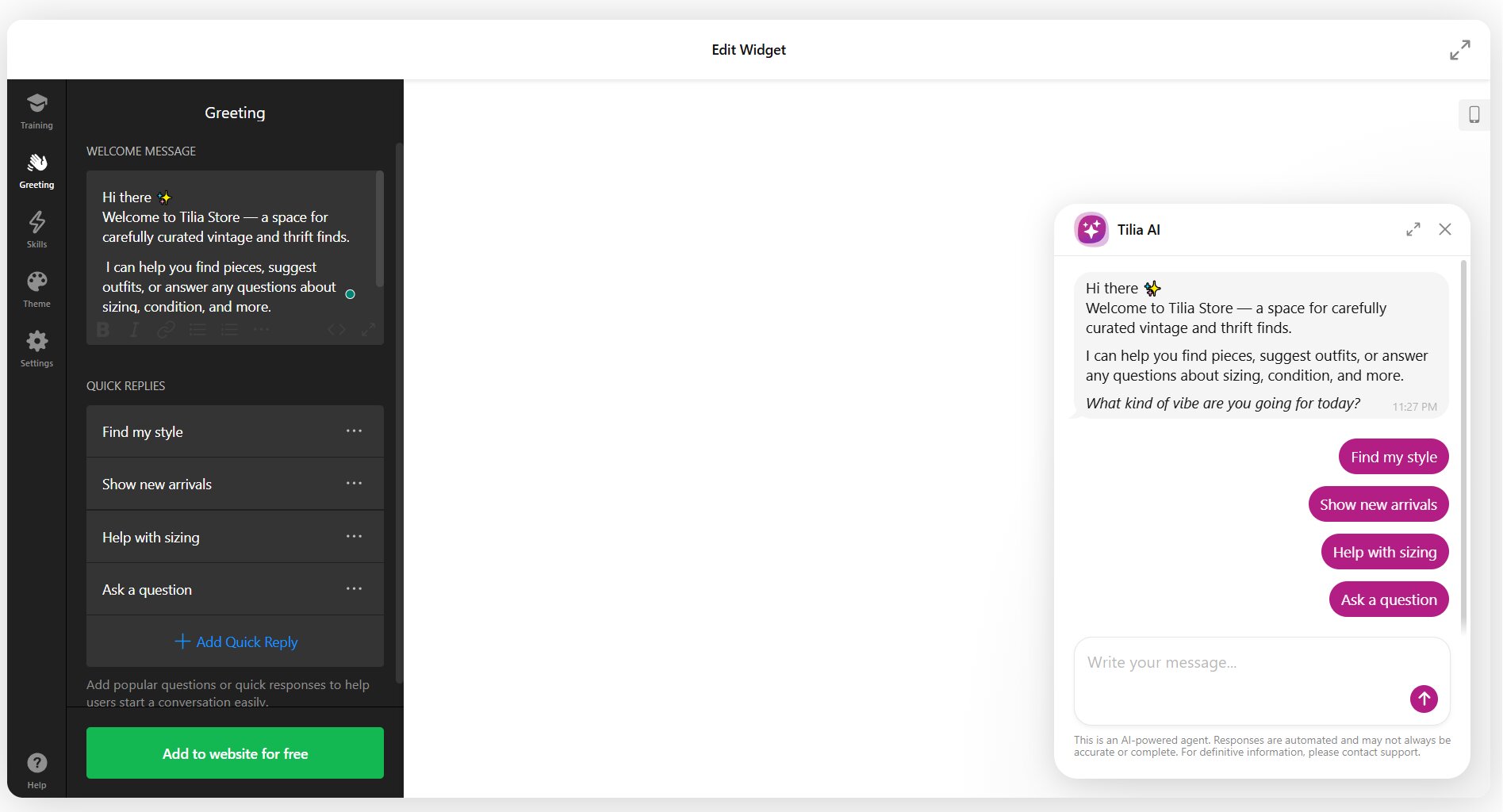Image resolution: width=1503 pixels, height=812 pixels.
Task: Open the Theme section
Action: pyautogui.click(x=36, y=288)
